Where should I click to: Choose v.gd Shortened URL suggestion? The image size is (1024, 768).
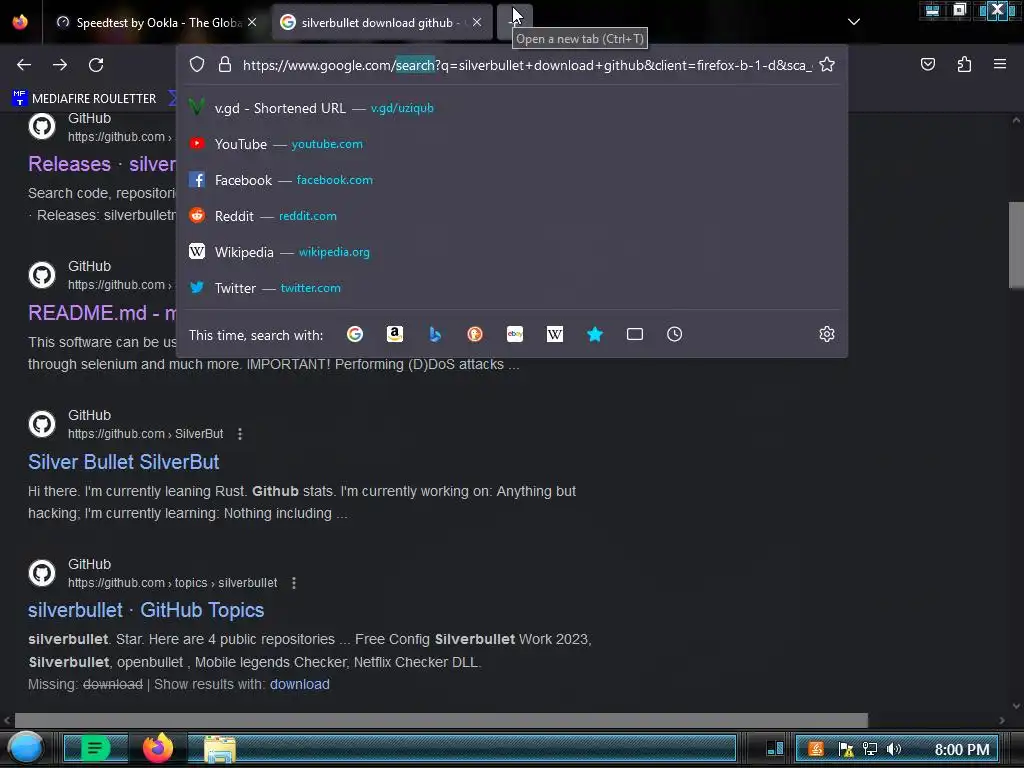[512, 108]
